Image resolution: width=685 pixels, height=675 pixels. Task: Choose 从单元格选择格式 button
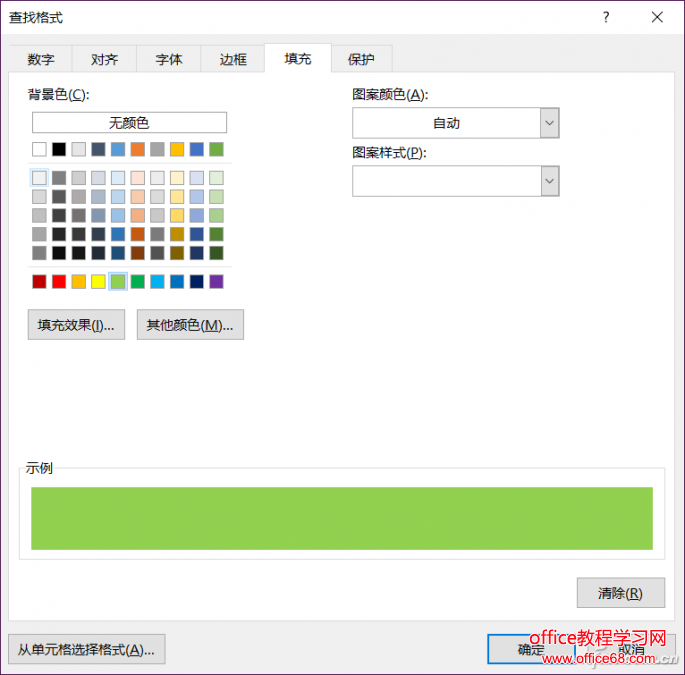pos(86,649)
